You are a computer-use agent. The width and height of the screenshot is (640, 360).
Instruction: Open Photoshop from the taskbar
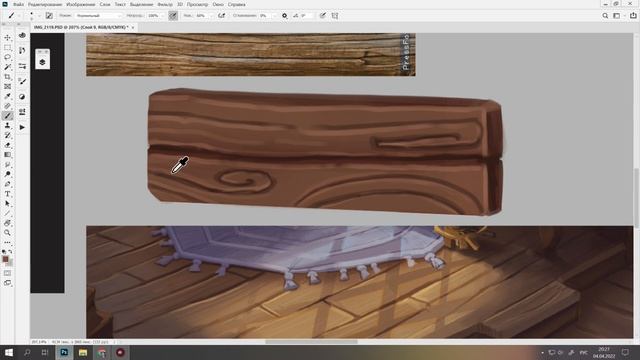[x=64, y=352]
